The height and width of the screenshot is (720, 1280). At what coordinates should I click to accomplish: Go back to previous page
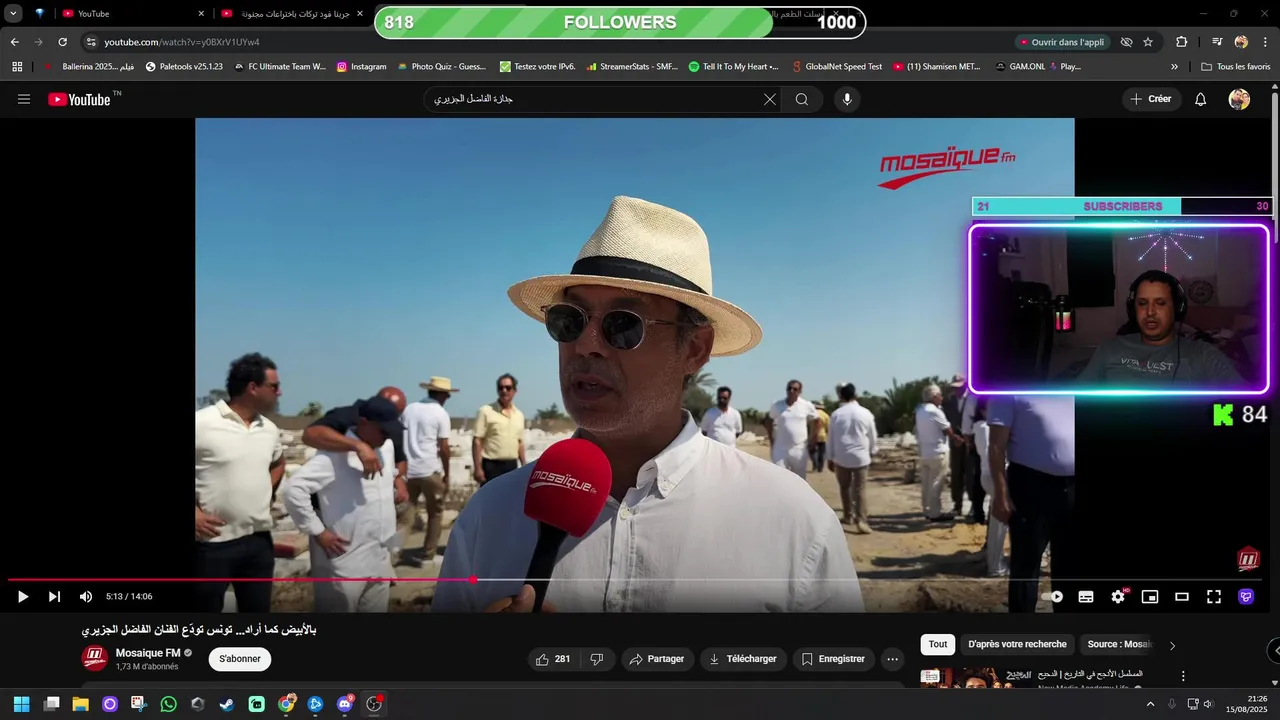pyautogui.click(x=14, y=42)
